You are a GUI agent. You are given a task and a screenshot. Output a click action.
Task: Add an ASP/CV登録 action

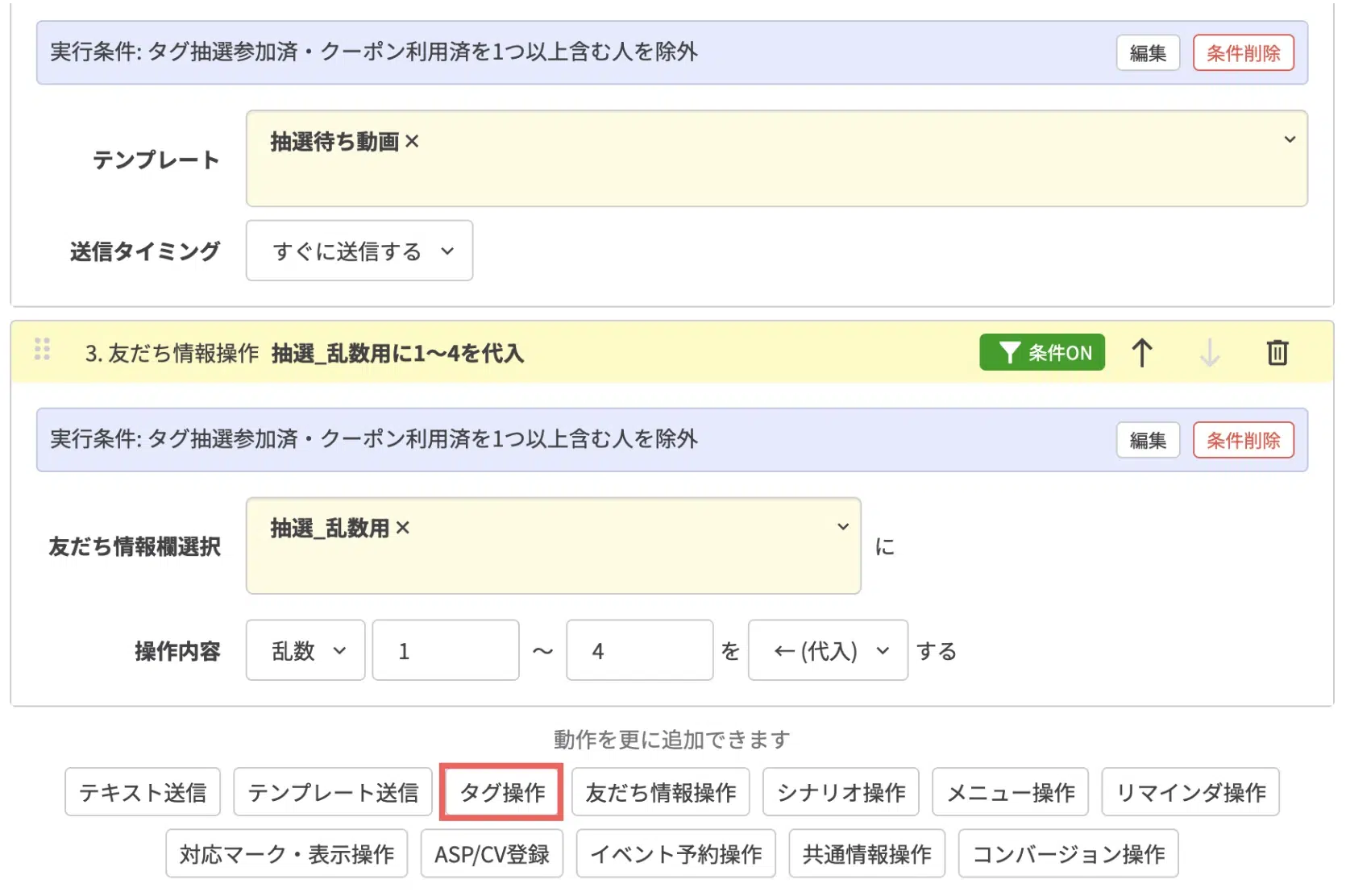492,853
